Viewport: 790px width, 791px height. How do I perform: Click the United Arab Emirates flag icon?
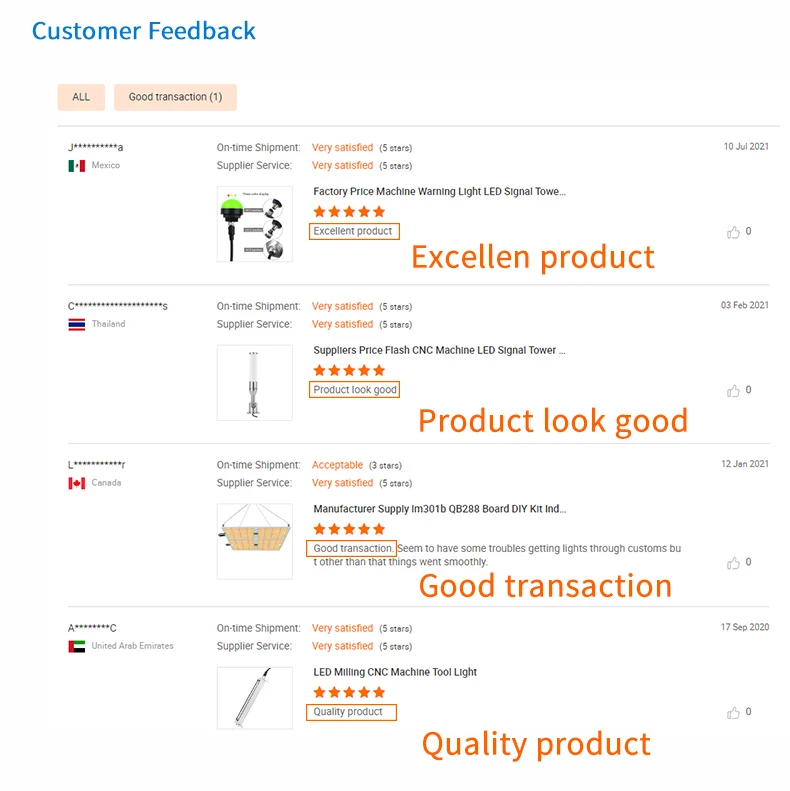pyautogui.click(x=77, y=646)
